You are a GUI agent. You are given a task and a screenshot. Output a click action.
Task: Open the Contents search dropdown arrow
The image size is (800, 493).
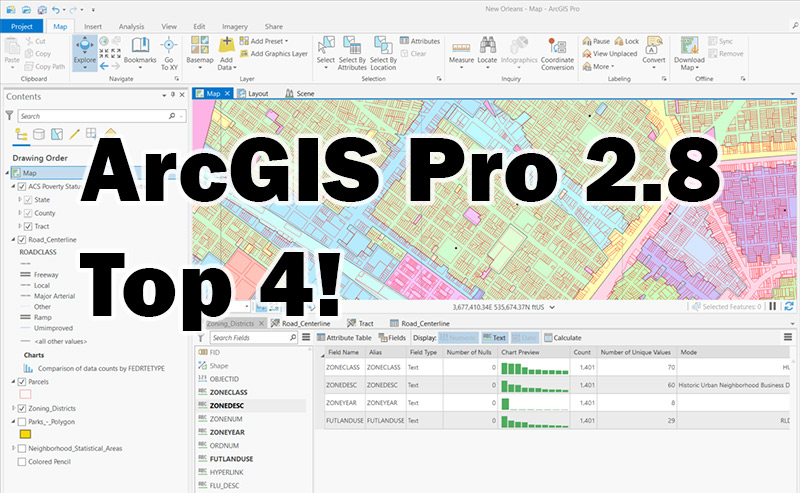click(x=182, y=116)
